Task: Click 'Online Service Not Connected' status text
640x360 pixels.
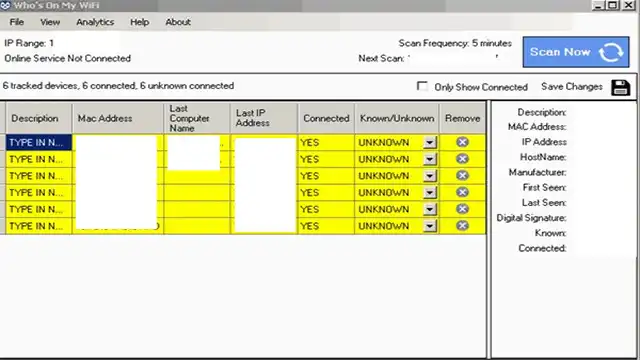Action: [67, 58]
